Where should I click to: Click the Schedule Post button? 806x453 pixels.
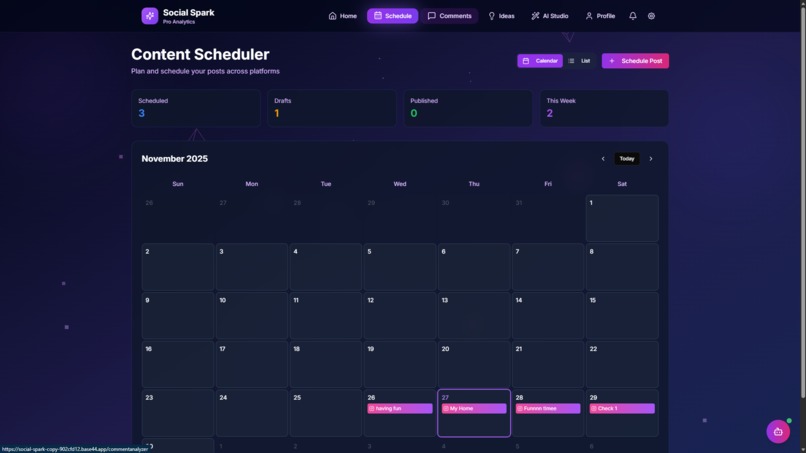635,61
